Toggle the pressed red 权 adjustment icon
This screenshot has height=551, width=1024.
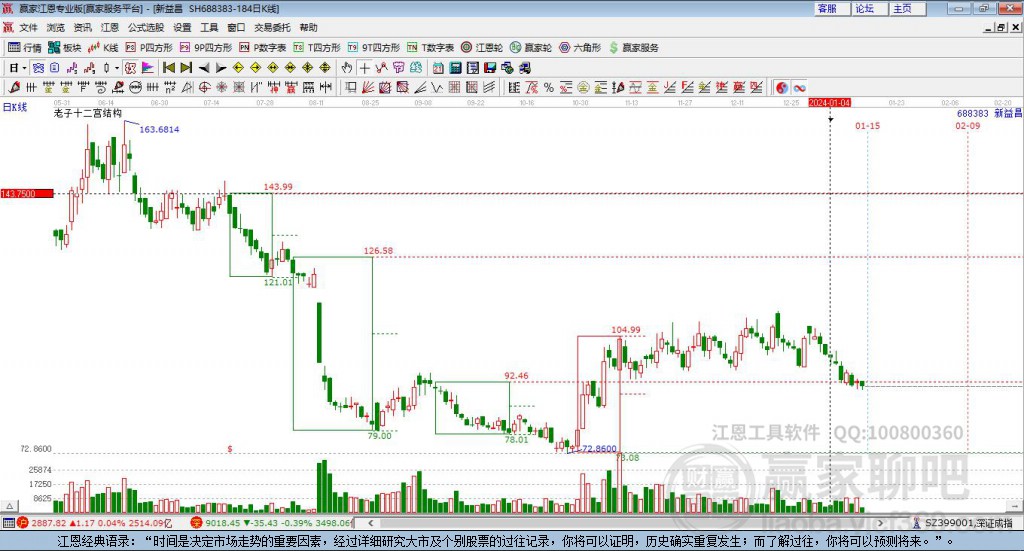point(130,68)
